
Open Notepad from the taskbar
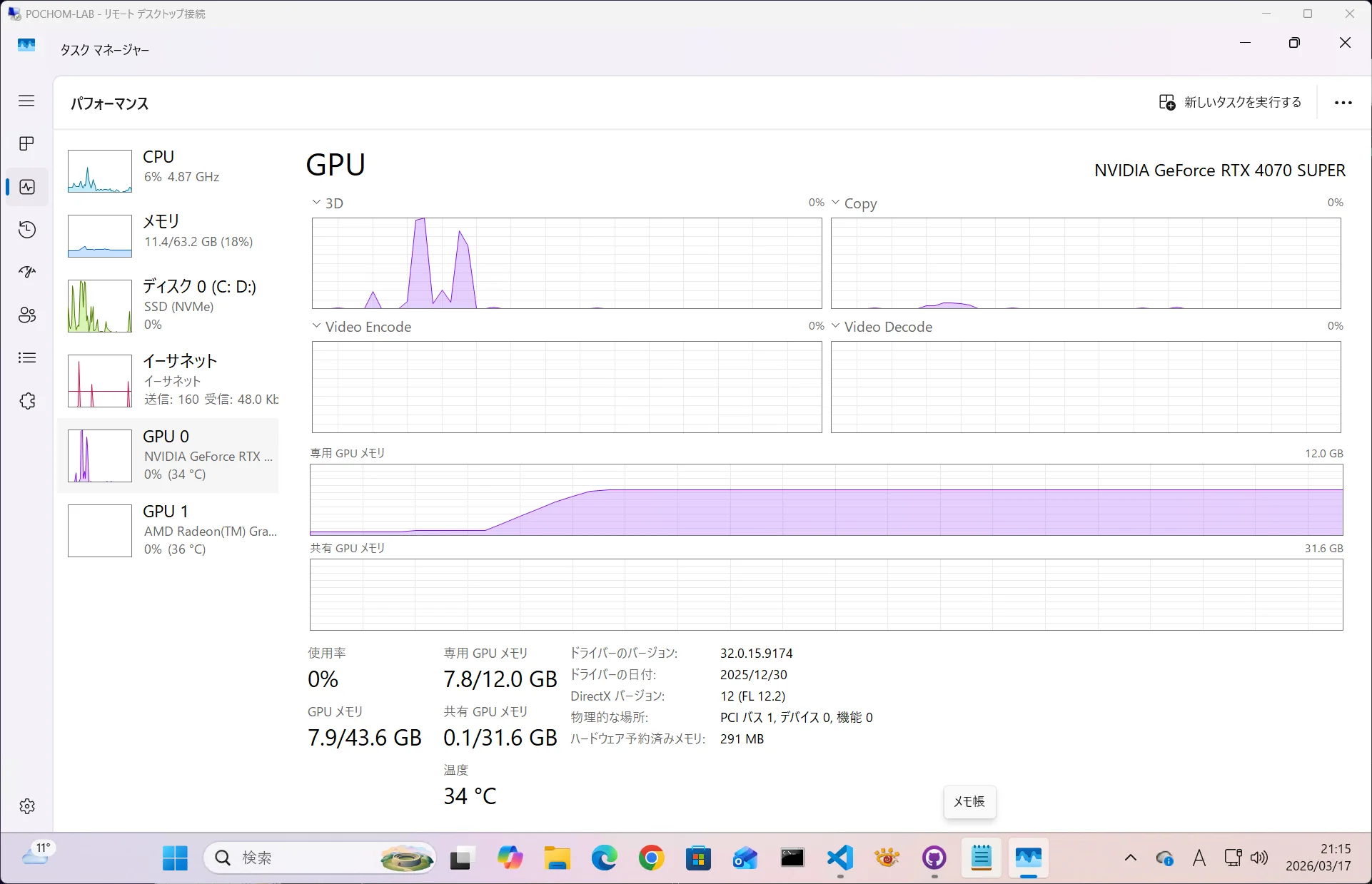[x=980, y=858]
